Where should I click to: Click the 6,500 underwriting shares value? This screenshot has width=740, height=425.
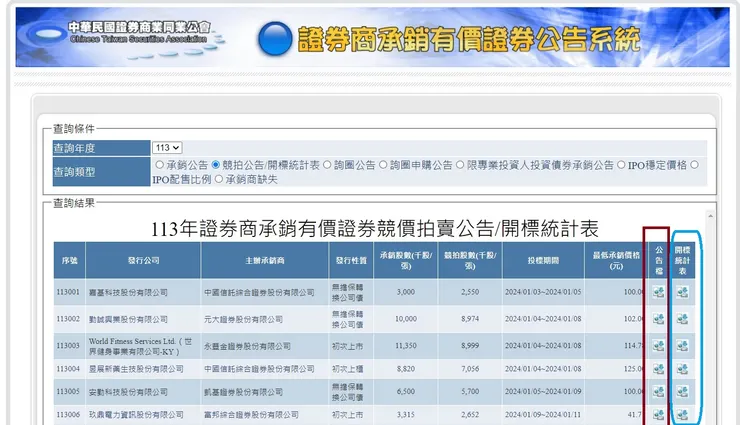(x=405, y=392)
